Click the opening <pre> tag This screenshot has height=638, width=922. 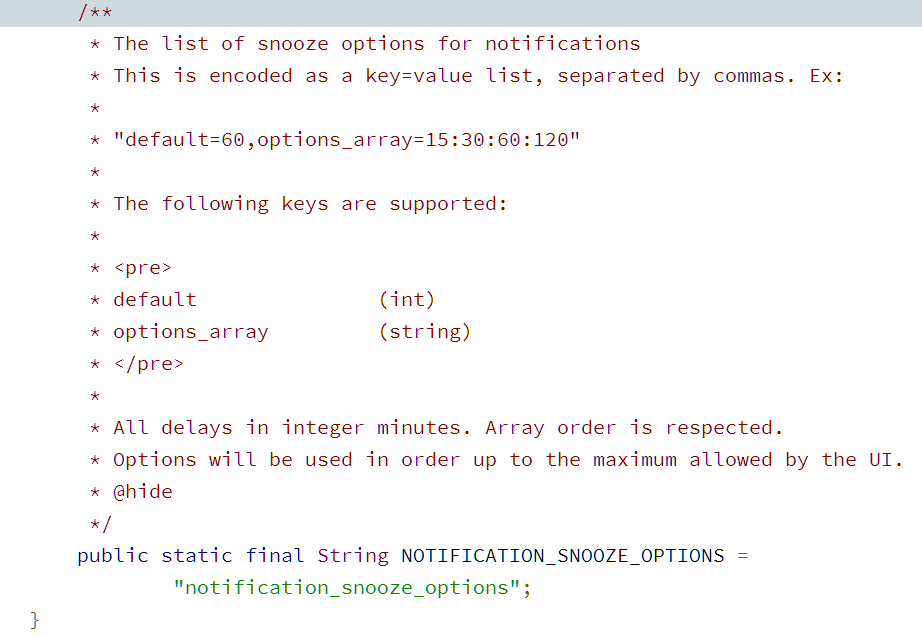point(143,268)
